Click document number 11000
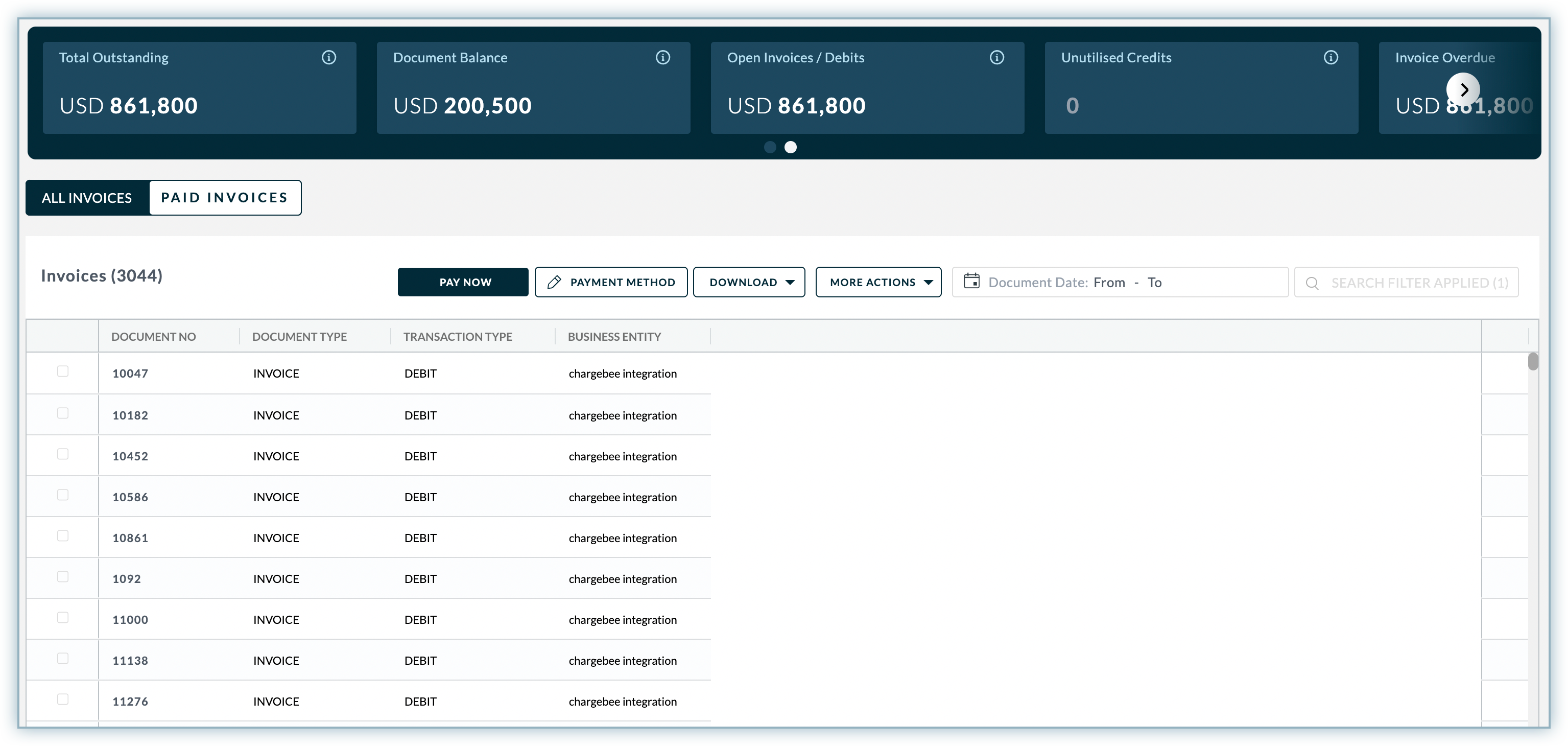This screenshot has height=746, width=1568. (x=130, y=619)
